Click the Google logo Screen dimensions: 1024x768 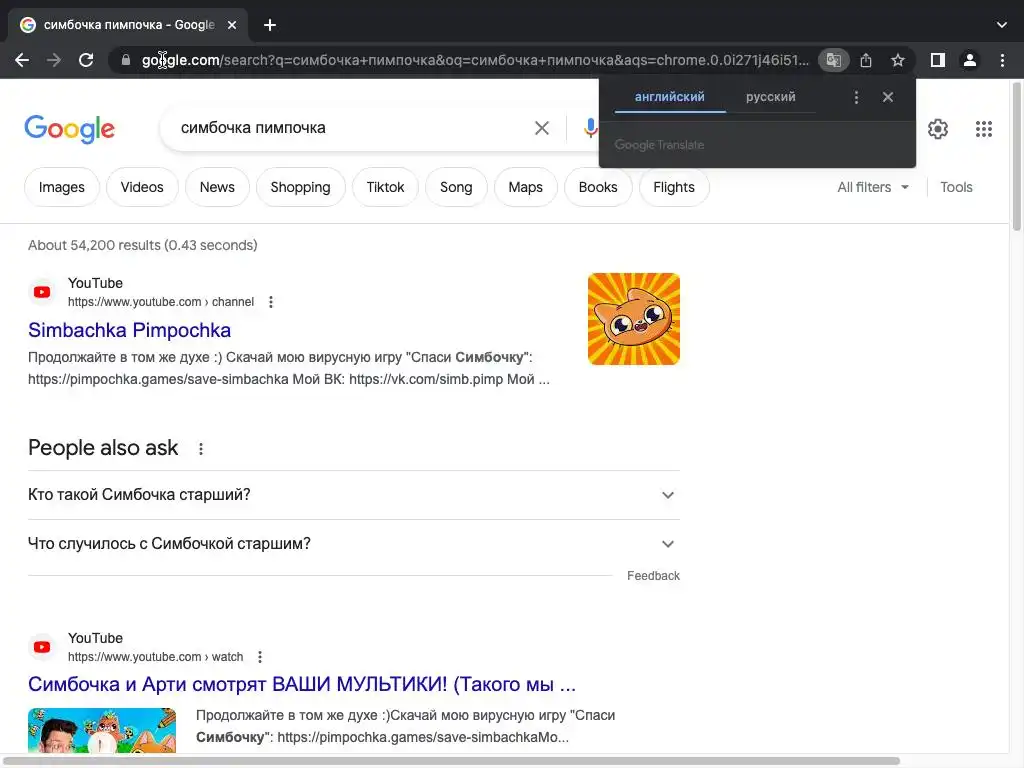pyautogui.click(x=69, y=129)
